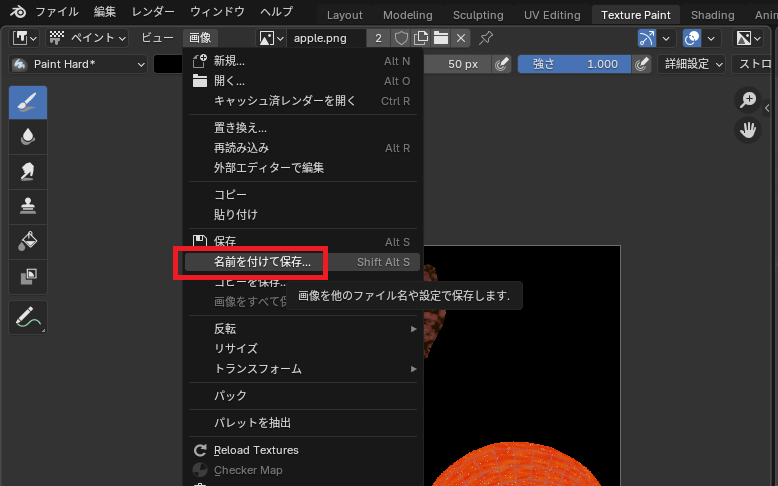
Task: Select the Draw brush tool
Action: (x=28, y=103)
